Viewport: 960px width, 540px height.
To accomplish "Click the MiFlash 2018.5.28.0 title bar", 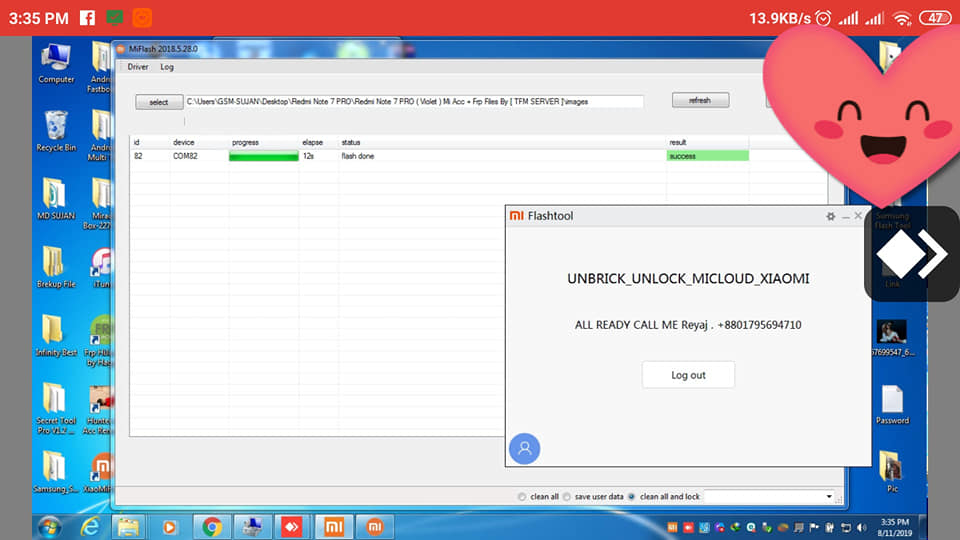I will click(163, 49).
